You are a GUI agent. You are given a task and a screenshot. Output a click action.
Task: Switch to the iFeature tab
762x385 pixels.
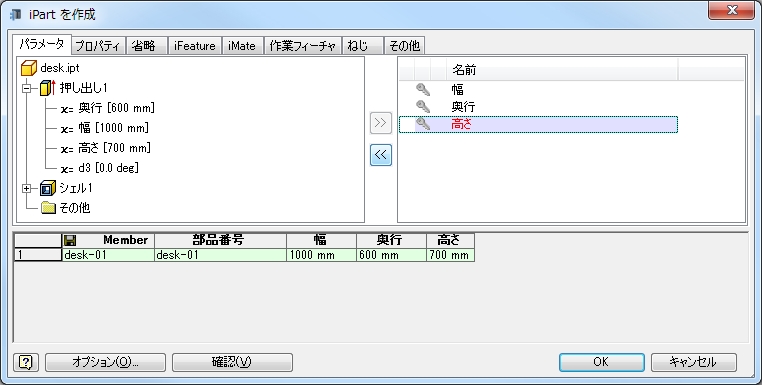[x=195, y=46]
